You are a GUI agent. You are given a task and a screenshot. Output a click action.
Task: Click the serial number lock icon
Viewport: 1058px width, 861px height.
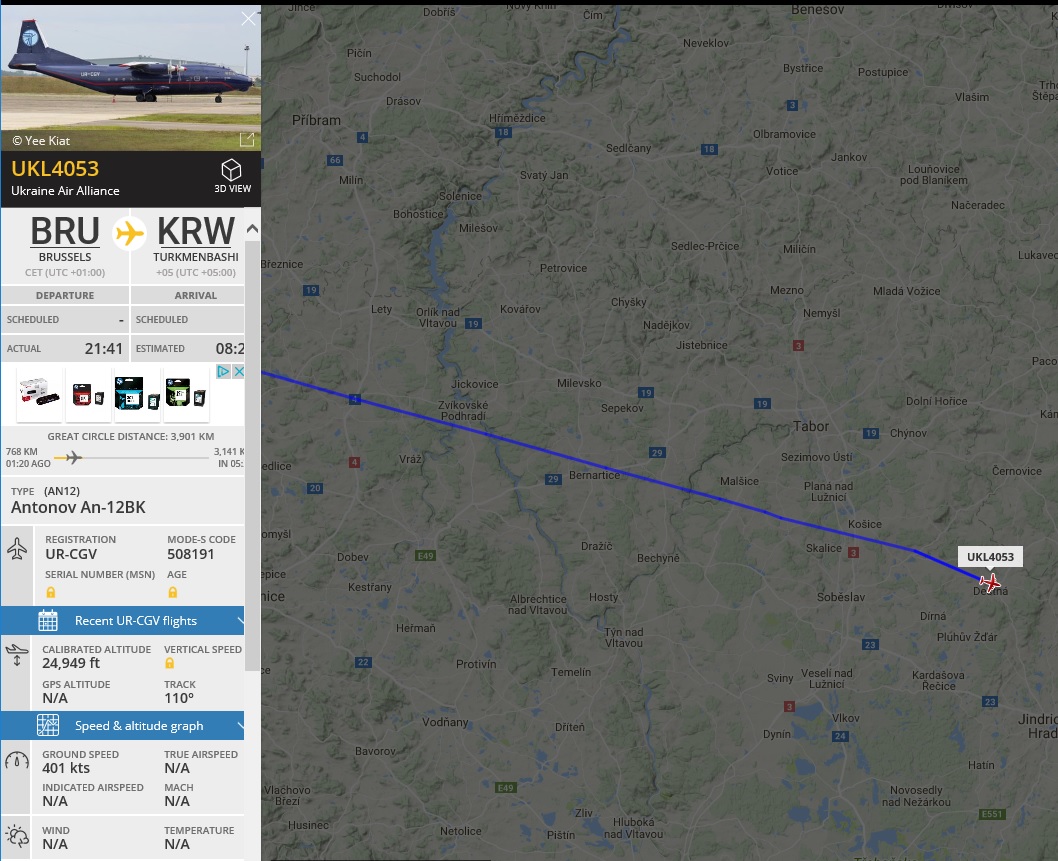(51, 592)
